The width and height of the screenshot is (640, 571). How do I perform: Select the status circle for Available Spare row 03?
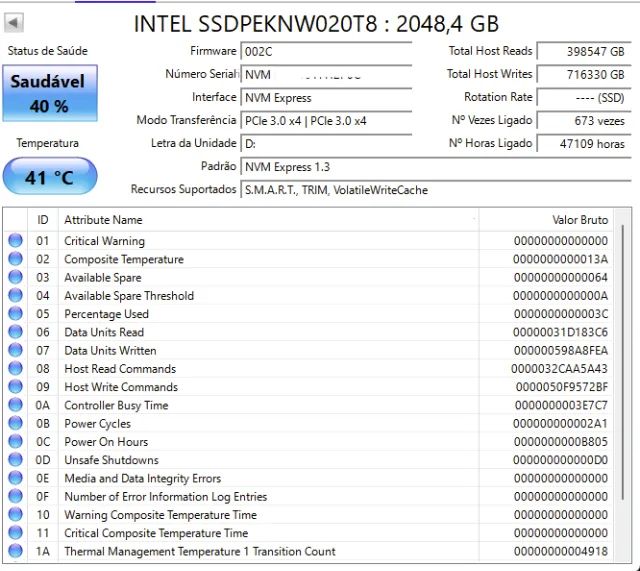(x=16, y=277)
